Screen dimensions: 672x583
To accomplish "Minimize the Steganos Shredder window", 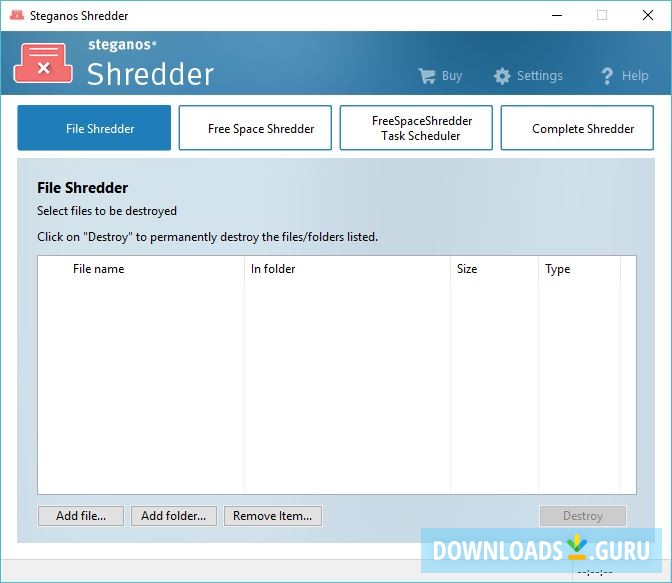I will pyautogui.click(x=557, y=15).
